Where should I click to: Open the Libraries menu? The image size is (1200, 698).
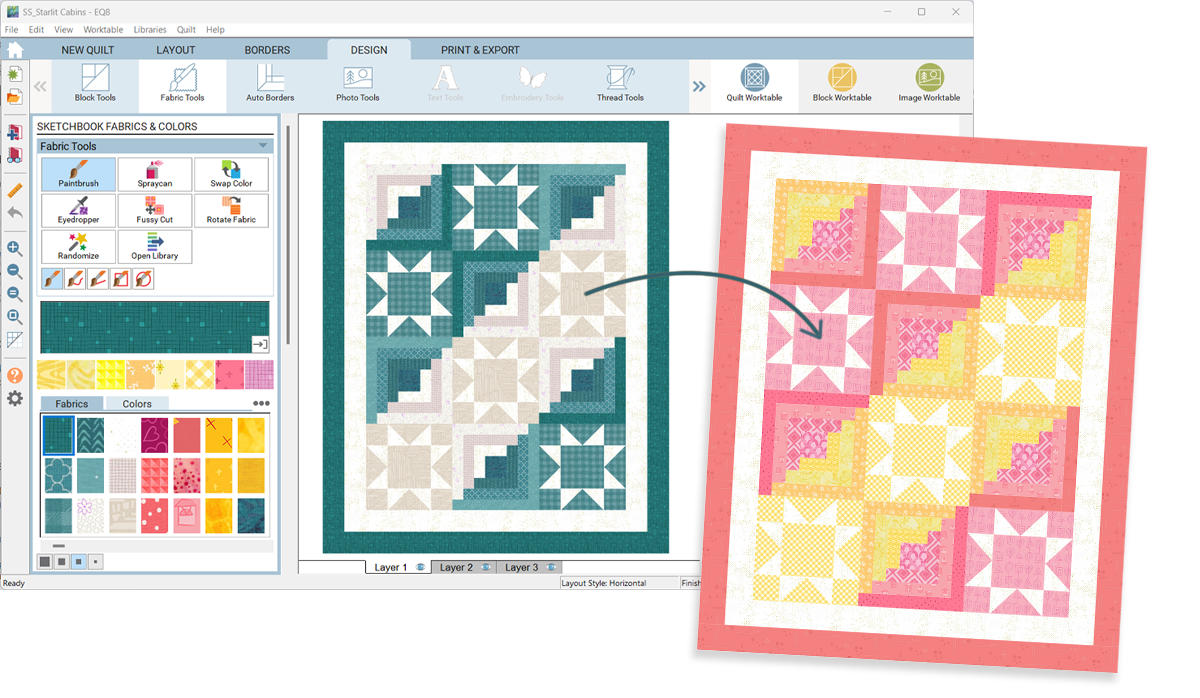(150, 30)
